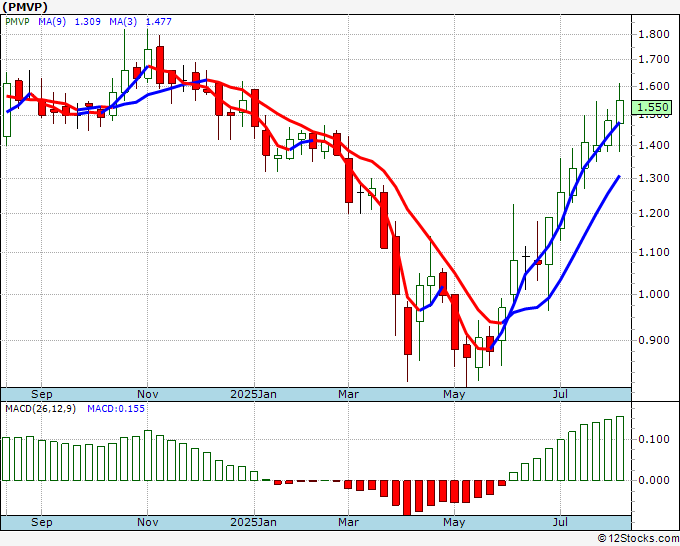The width and height of the screenshot is (680, 546).
Task: Click the MA(9) value 1.309
Action: coord(88,22)
